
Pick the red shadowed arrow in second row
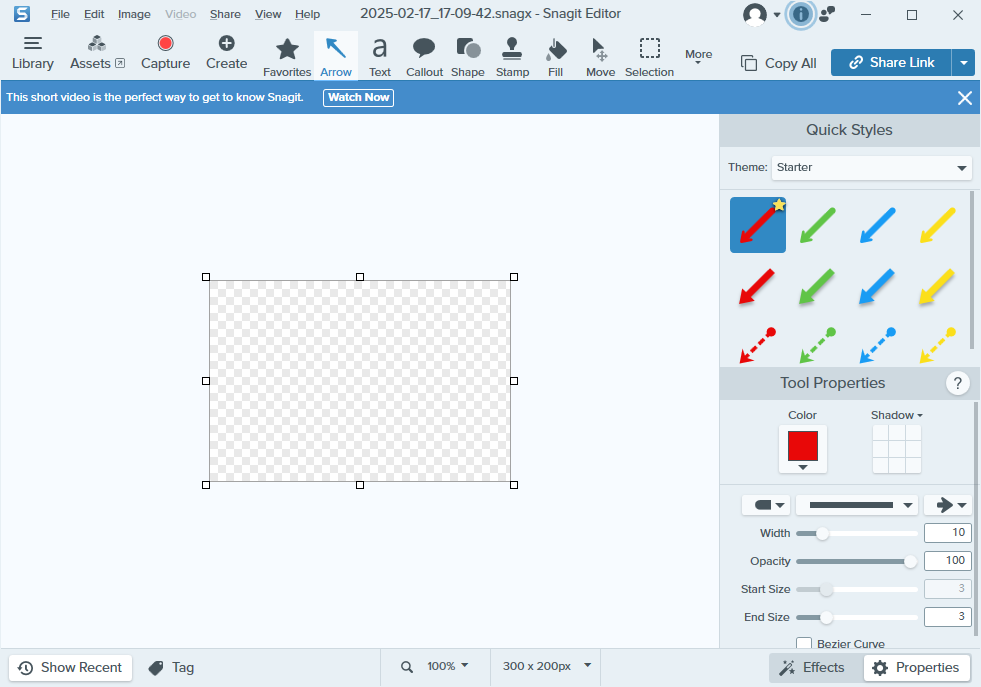756,287
